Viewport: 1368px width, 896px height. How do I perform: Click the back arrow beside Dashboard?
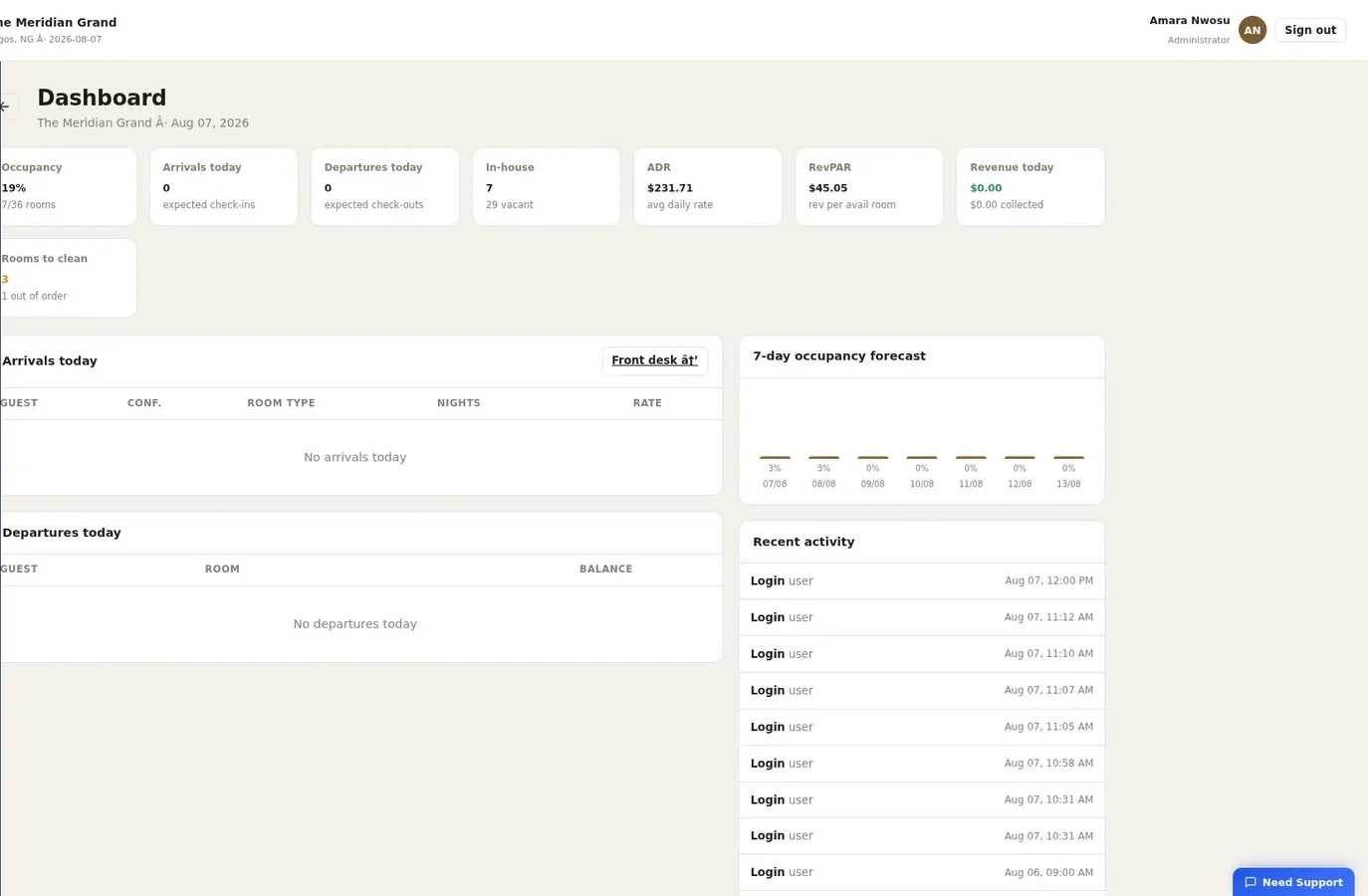pos(6,107)
